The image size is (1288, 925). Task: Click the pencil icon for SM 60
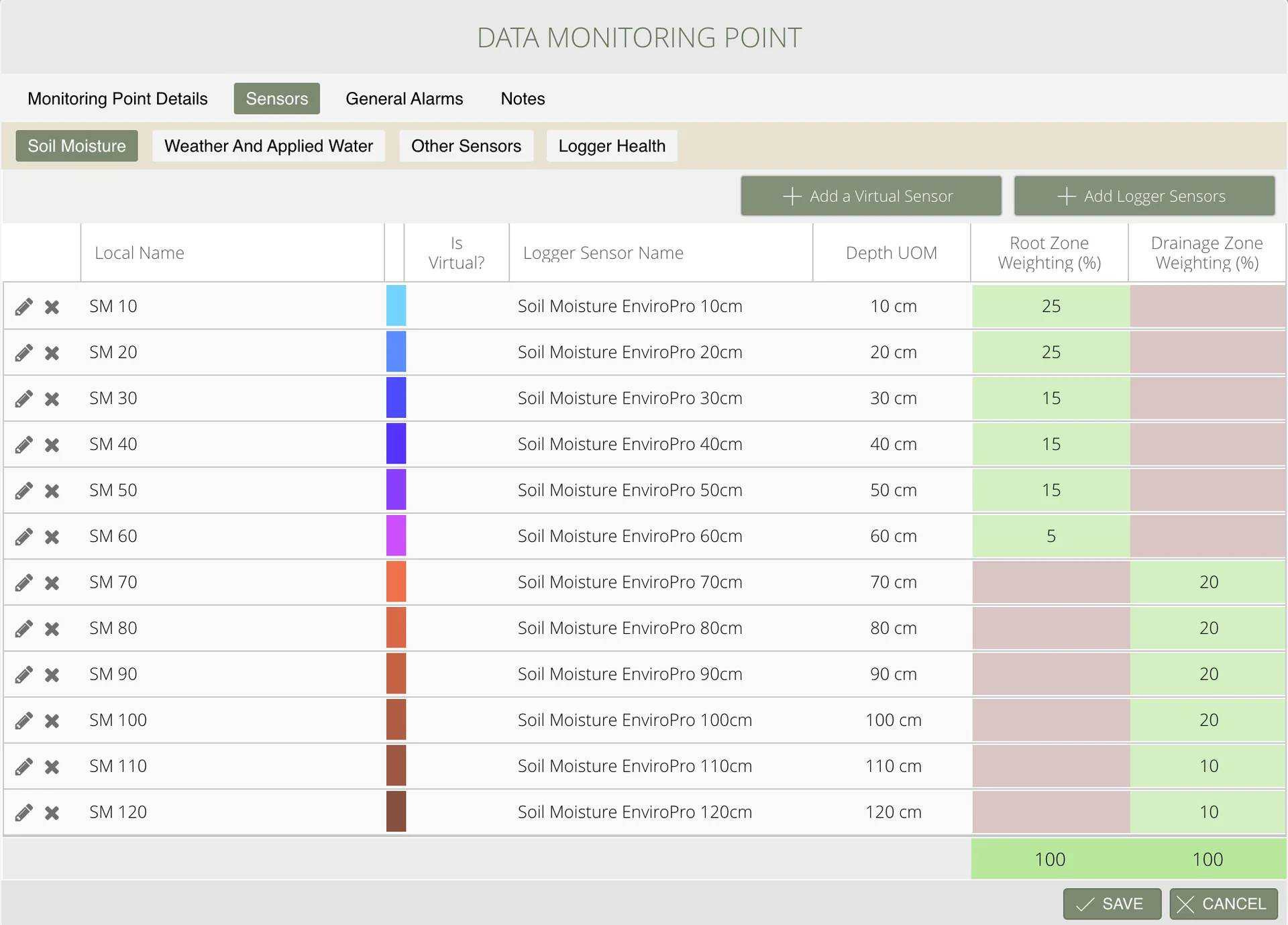click(24, 537)
